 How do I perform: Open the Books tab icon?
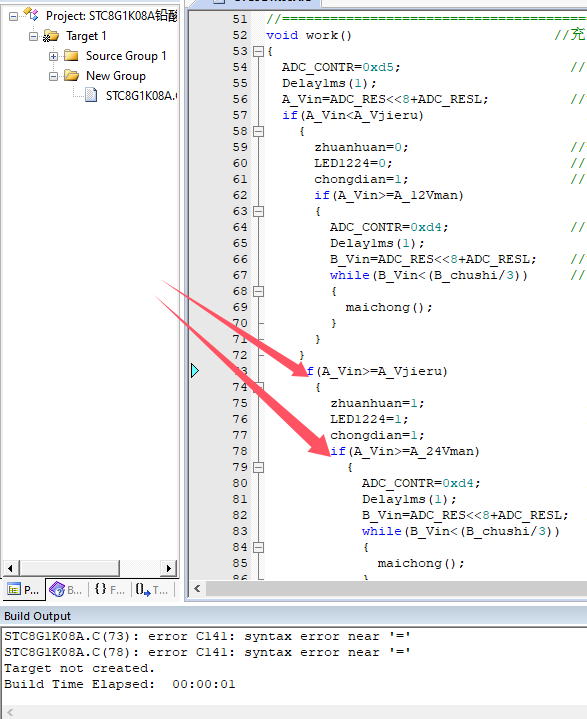[x=57, y=589]
